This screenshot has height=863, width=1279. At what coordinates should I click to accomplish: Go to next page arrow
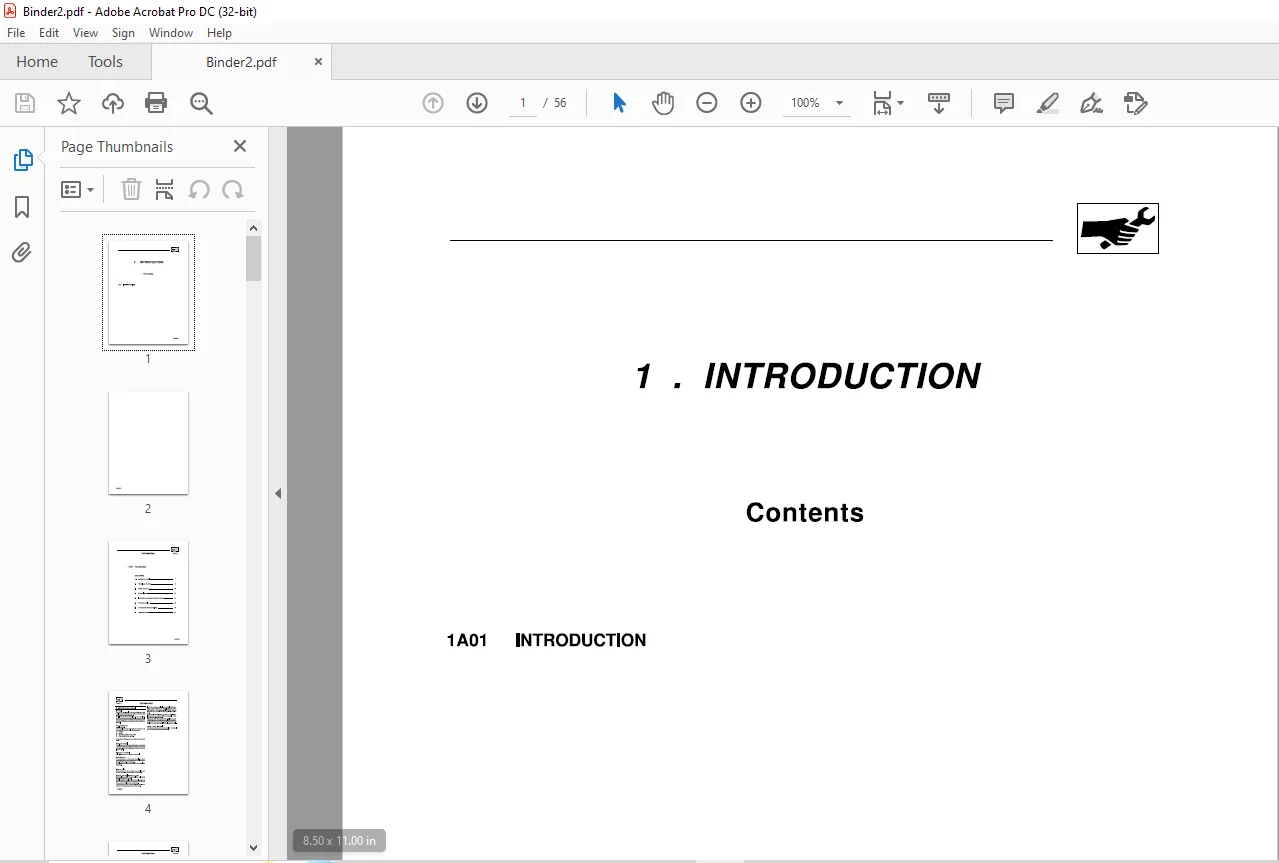click(x=477, y=103)
